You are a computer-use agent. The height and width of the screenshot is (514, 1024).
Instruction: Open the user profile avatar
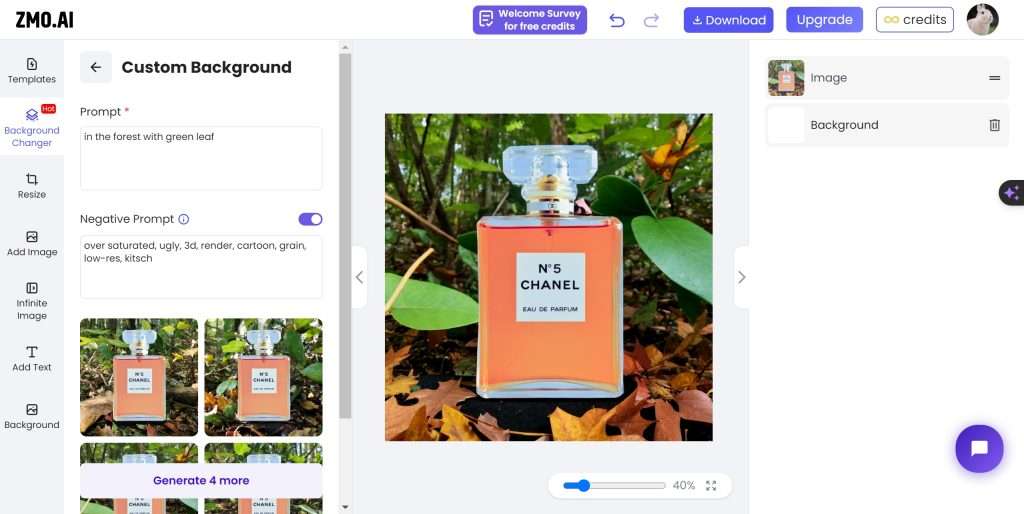[x=982, y=20]
